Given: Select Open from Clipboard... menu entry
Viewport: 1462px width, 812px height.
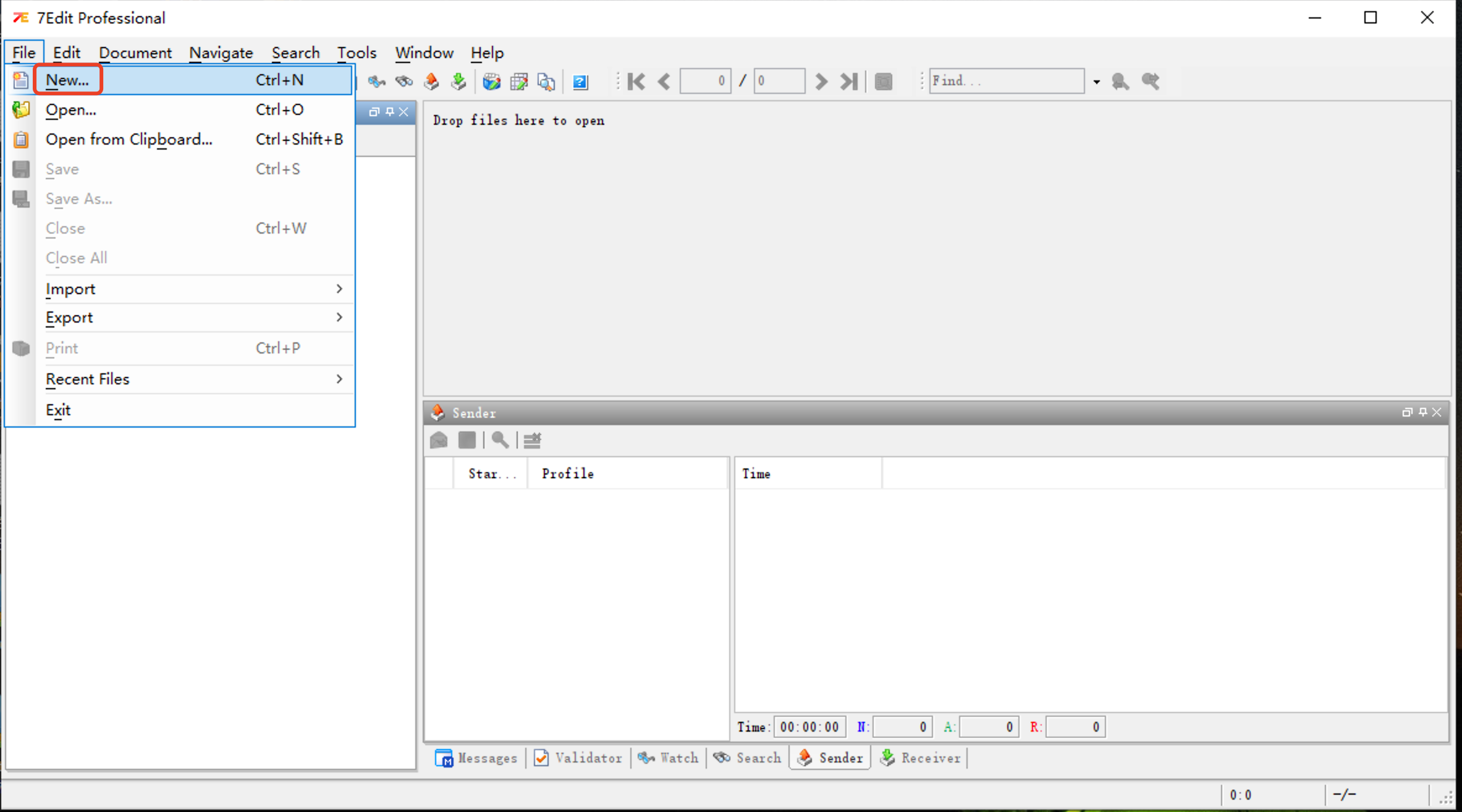Looking at the screenshot, I should (129, 139).
